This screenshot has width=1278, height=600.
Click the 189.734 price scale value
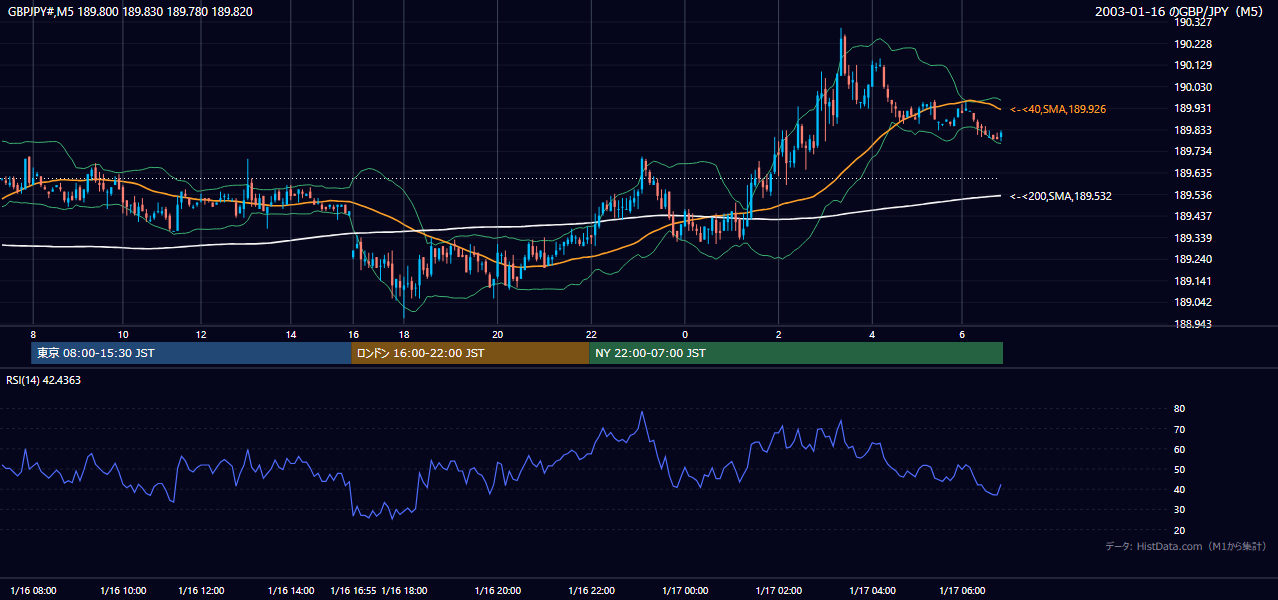tap(1193, 151)
